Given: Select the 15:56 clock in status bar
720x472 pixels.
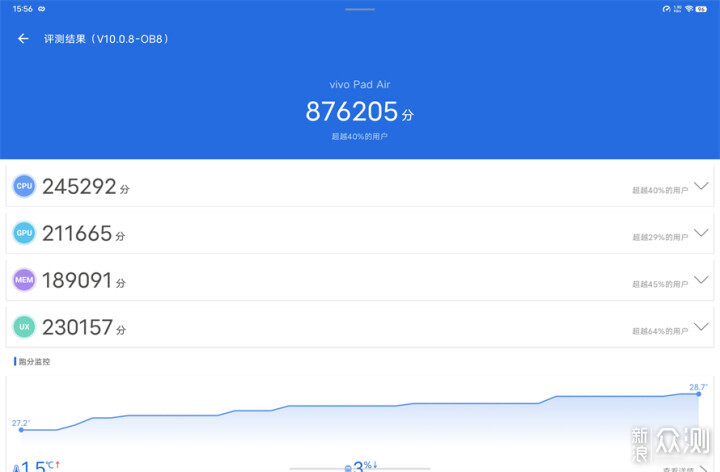Looking at the screenshot, I should point(22,9).
